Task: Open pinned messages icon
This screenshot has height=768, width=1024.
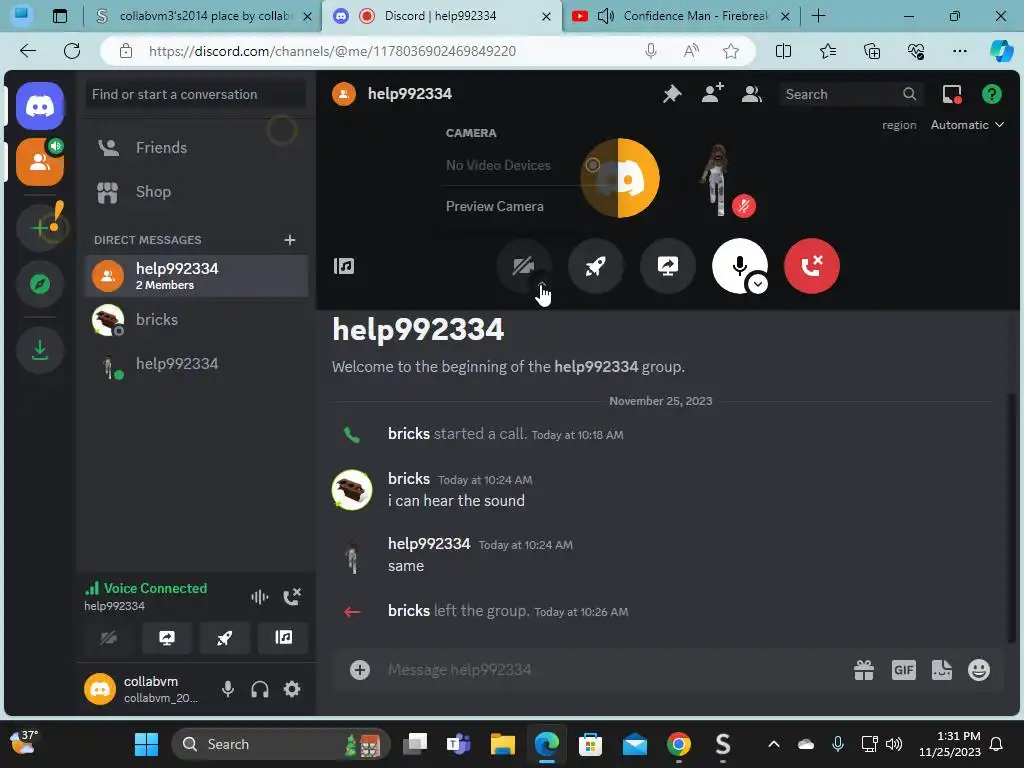Action: 672,94
